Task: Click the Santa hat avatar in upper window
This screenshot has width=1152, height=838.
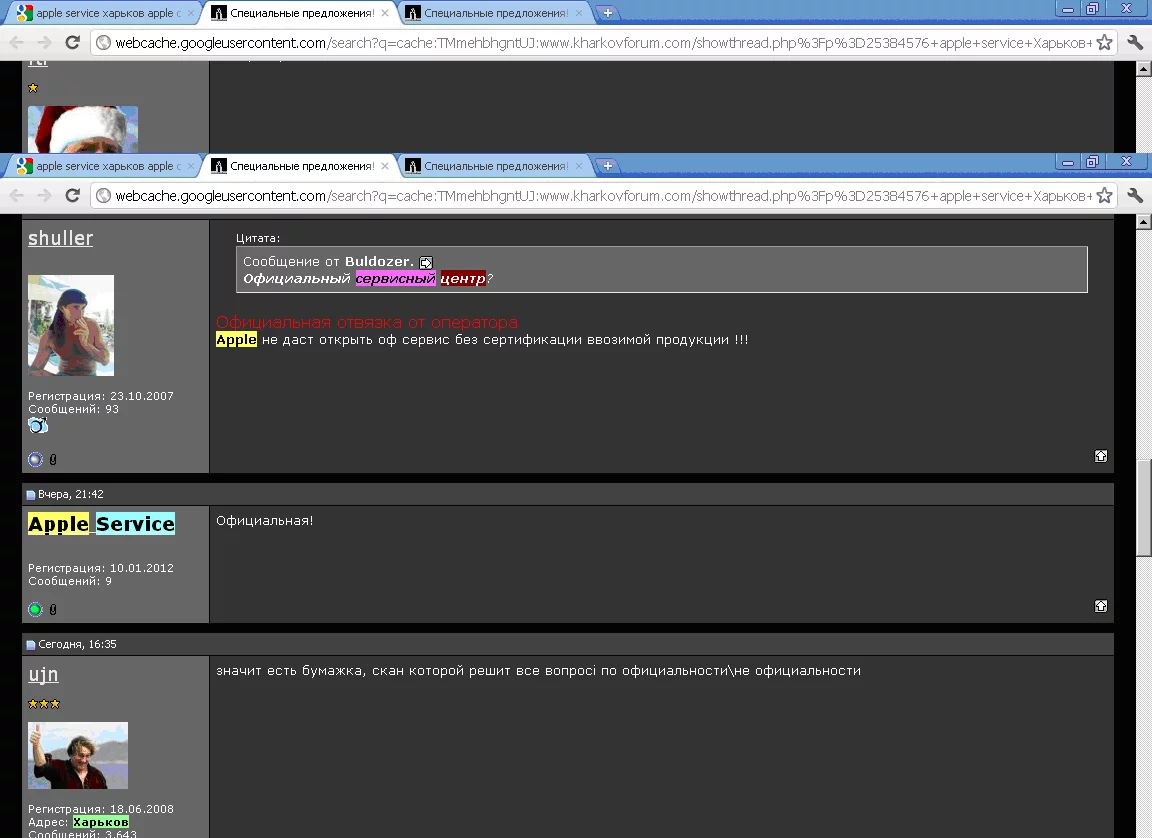Action: click(x=82, y=129)
